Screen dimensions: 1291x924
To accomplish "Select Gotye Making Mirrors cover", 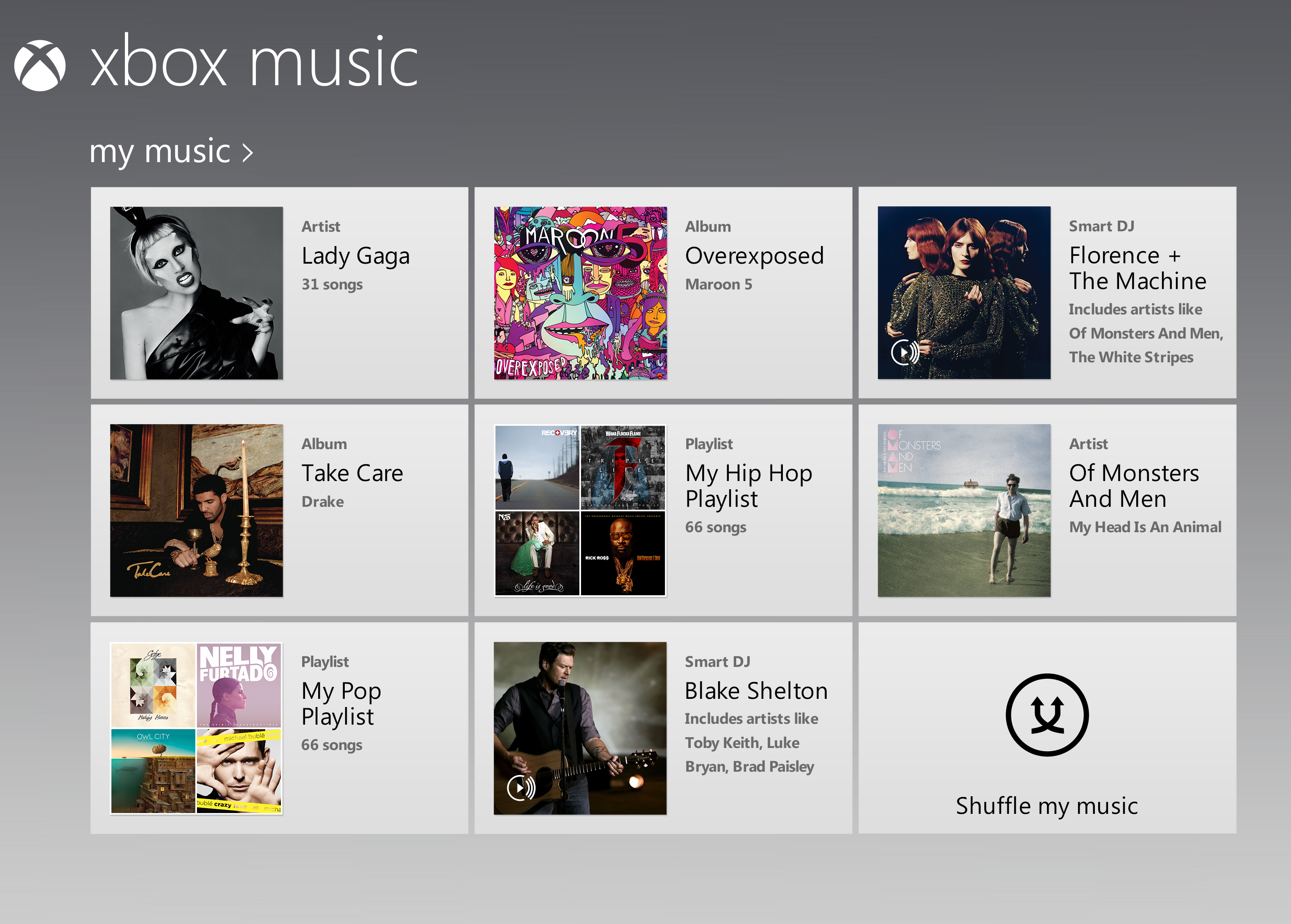I will 153,685.
